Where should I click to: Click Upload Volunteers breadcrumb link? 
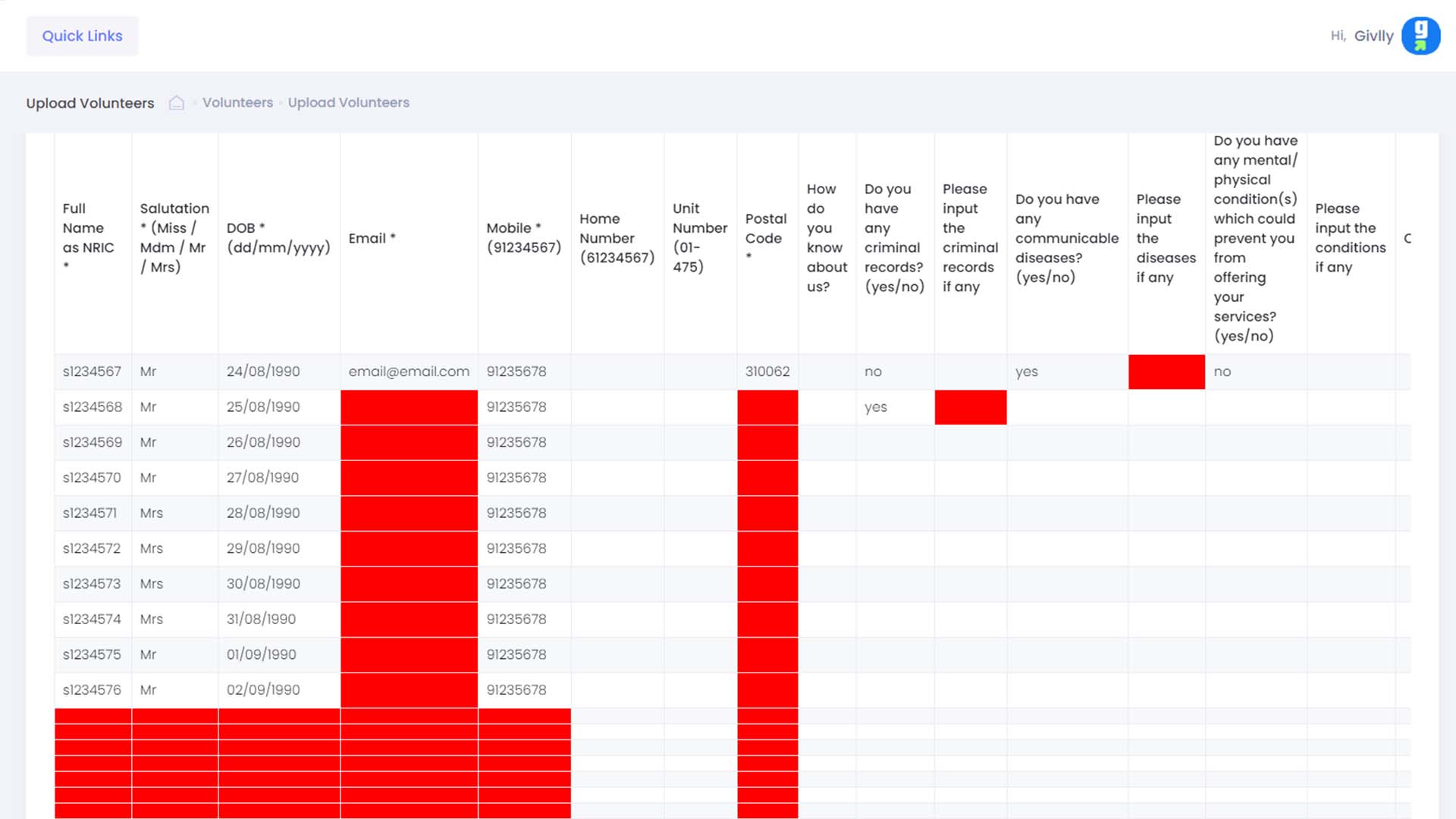coord(348,102)
